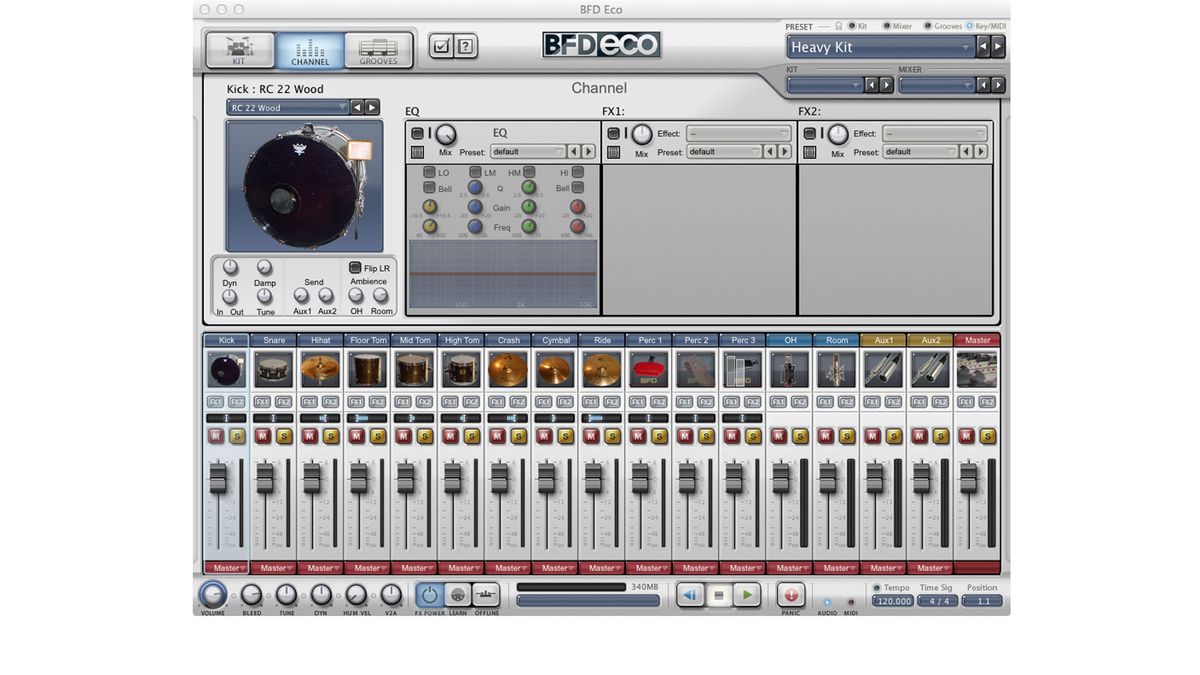Open the RC 22 Wood drum dropdown

coord(287,107)
